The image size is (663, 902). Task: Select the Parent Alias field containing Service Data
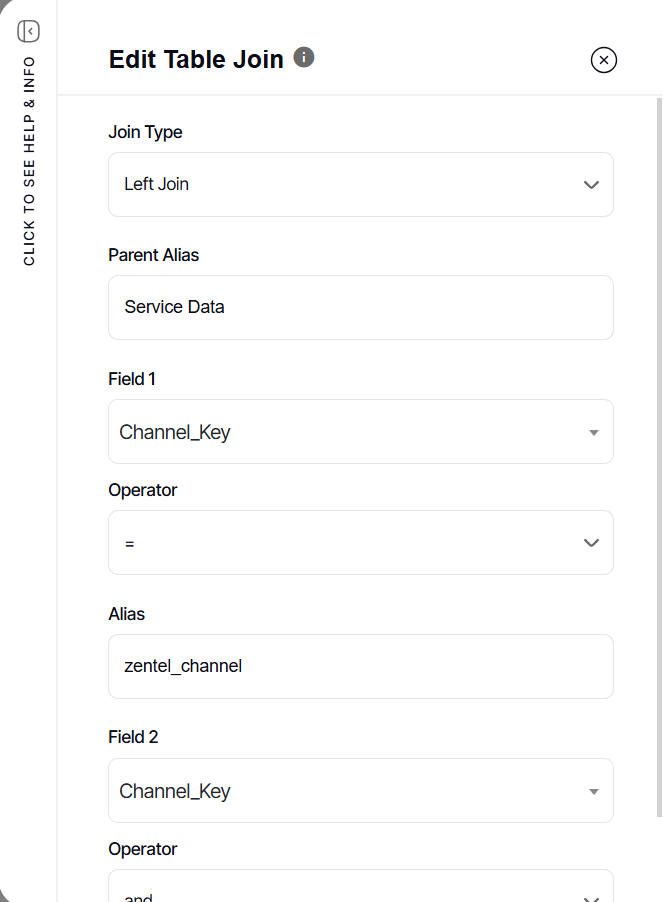click(x=360, y=307)
